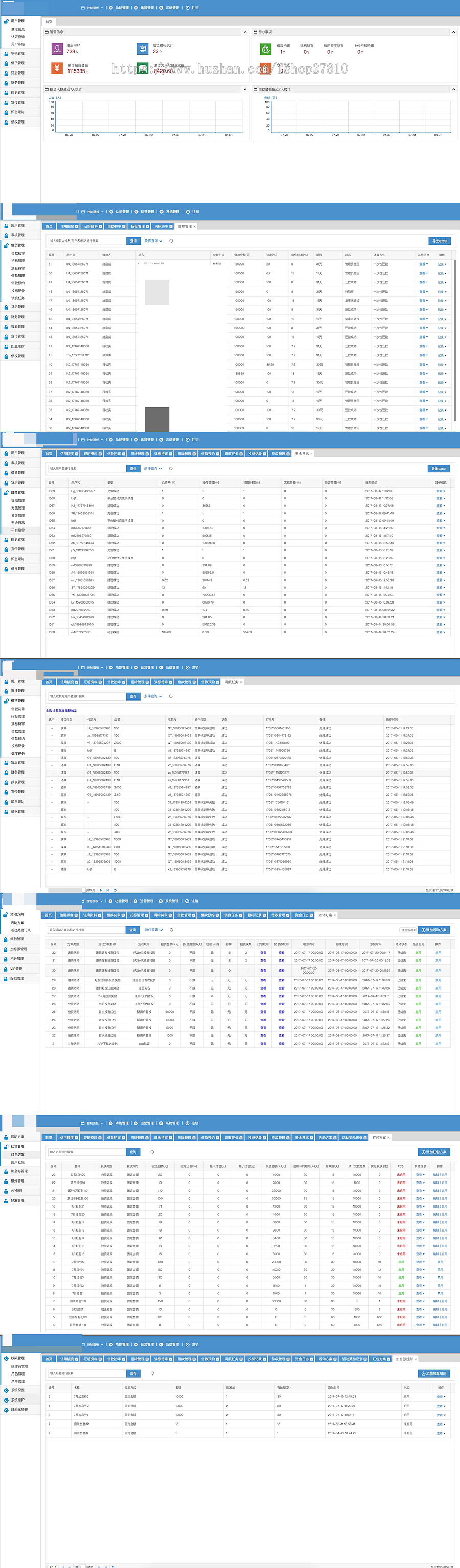This screenshot has width=460, height=1568.
Task: Select 提现管理 in 资金日志 screen sidebar
Action: (18, 500)
